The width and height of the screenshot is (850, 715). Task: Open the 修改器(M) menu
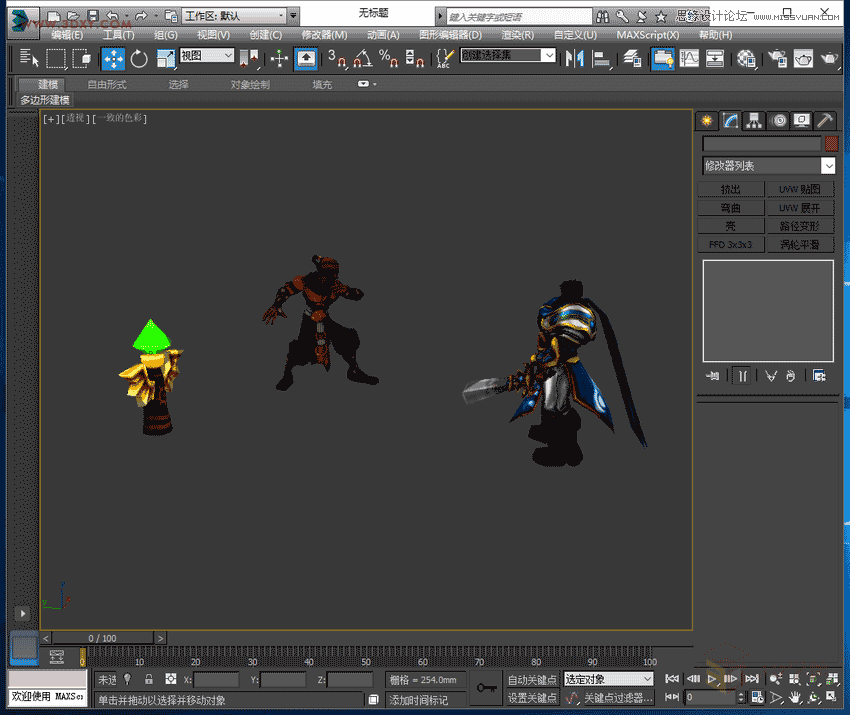click(324, 35)
